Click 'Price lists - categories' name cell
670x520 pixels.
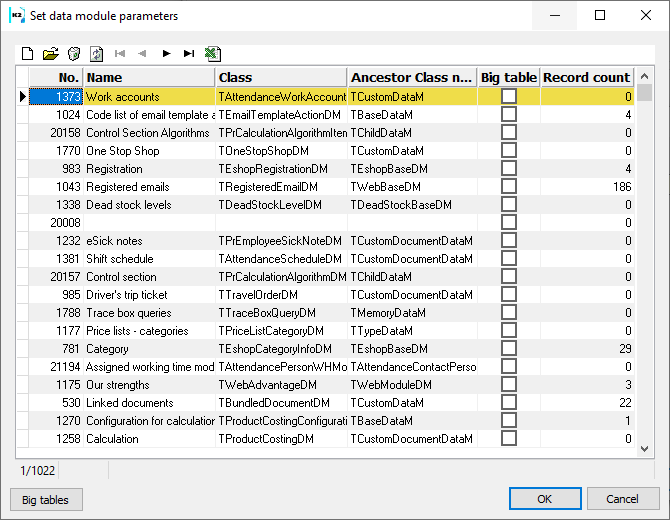point(149,330)
